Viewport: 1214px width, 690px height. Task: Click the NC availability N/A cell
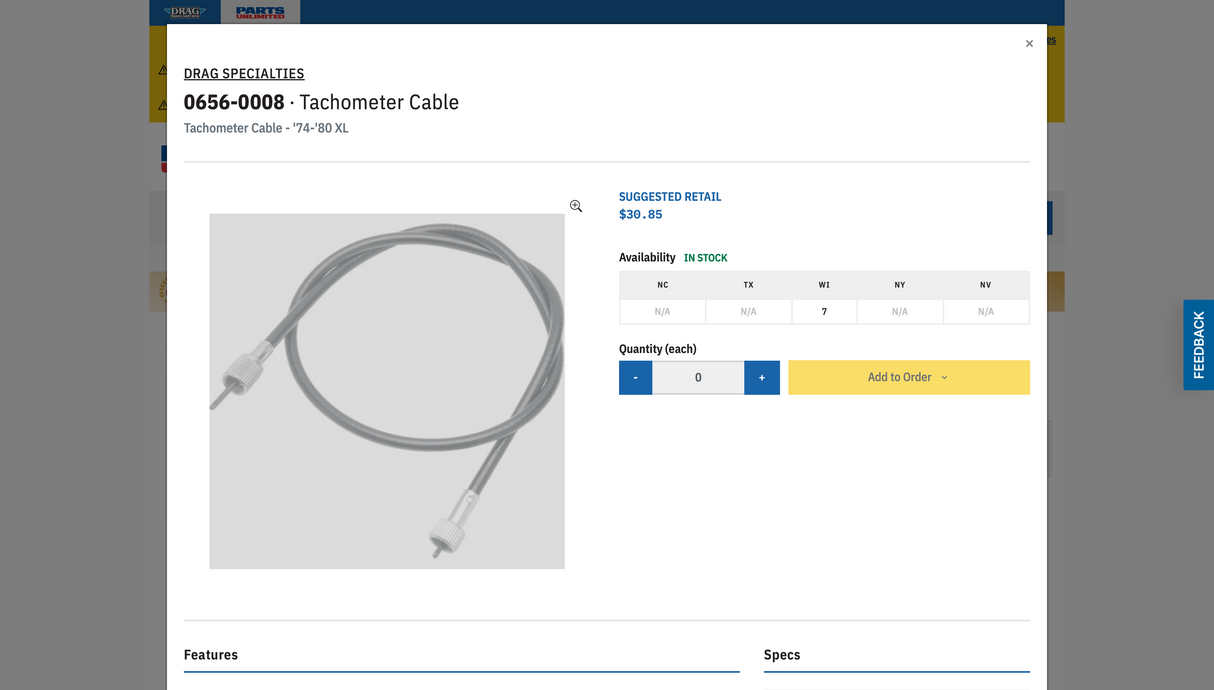click(662, 312)
